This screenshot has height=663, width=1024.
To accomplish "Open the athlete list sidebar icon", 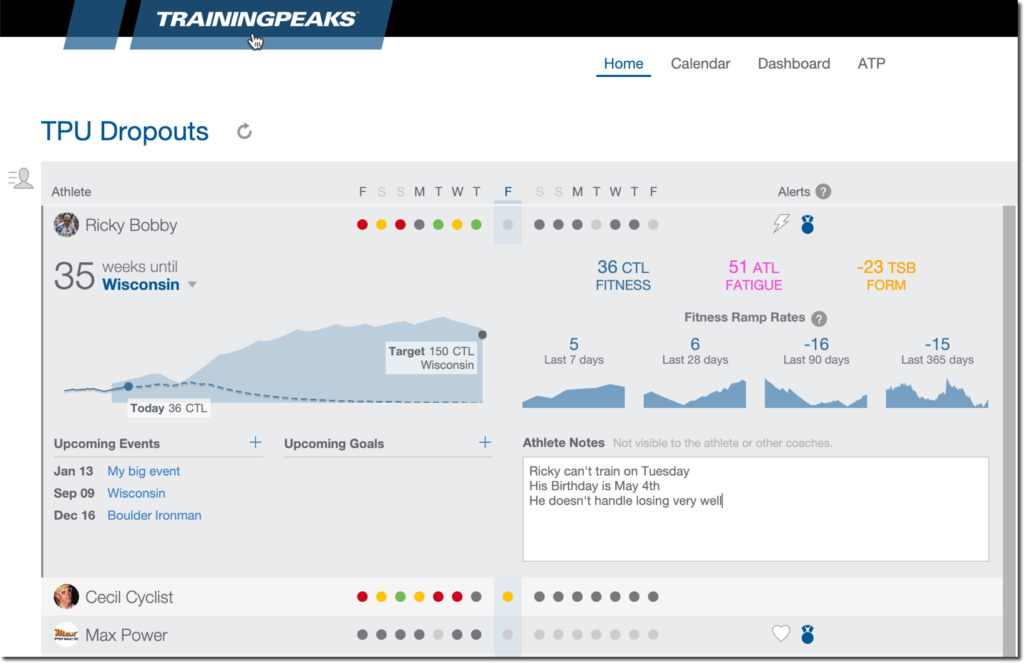I will [21, 178].
